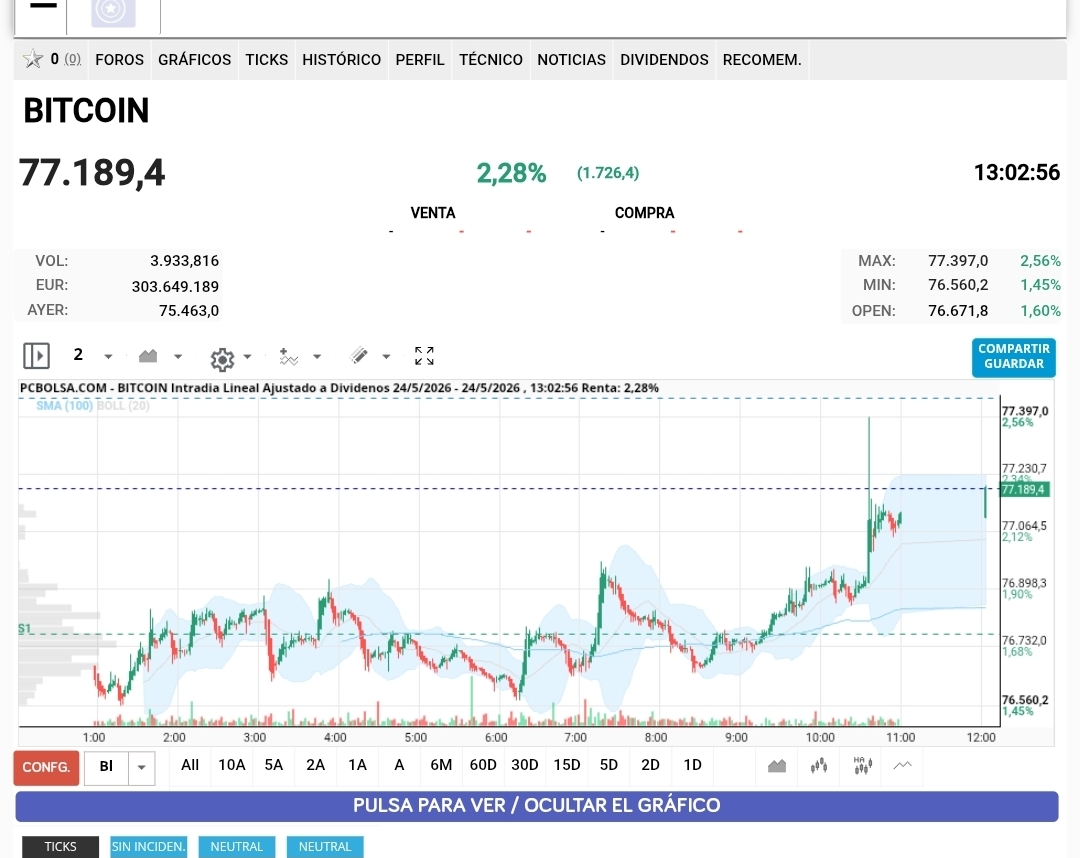Click the hamburger menu icon at top
1080x858 pixels.
[43, 6]
